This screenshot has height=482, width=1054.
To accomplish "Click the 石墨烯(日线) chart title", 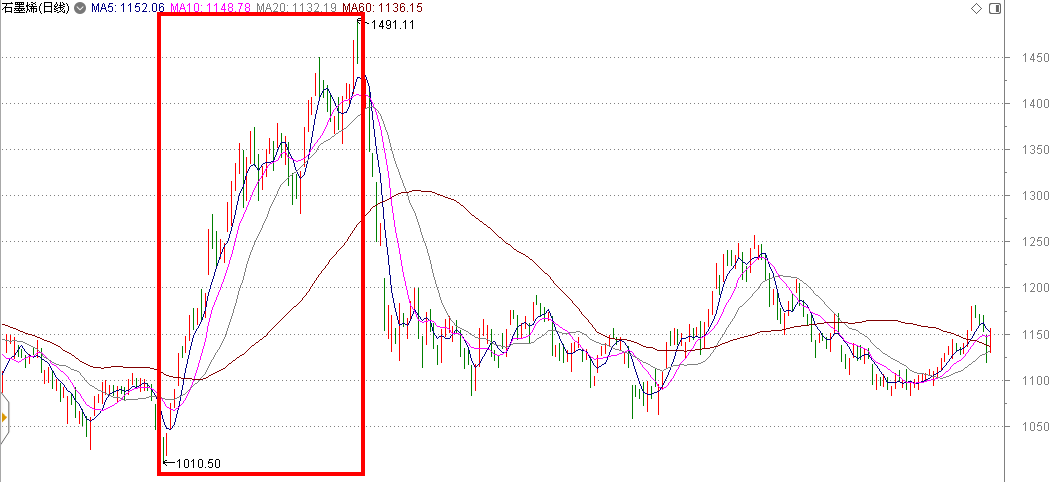I will point(36,9).
